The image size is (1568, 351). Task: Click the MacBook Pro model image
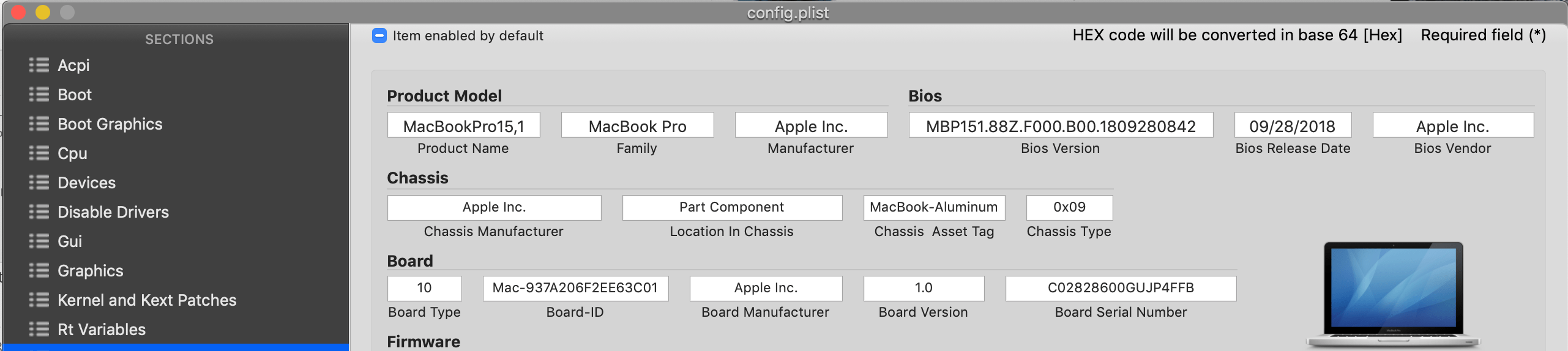click(1394, 295)
